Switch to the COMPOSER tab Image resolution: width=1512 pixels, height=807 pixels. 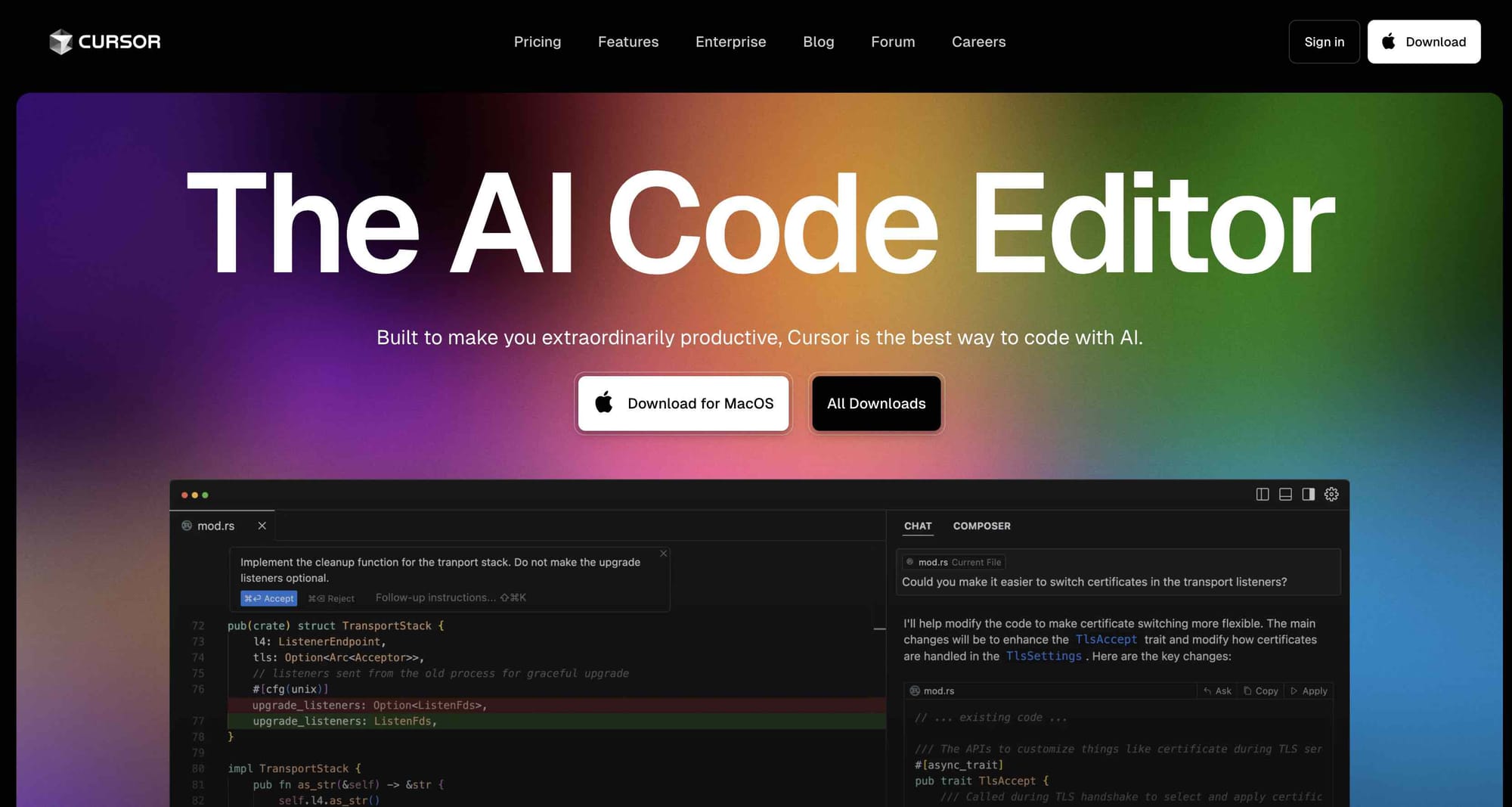coord(981,526)
